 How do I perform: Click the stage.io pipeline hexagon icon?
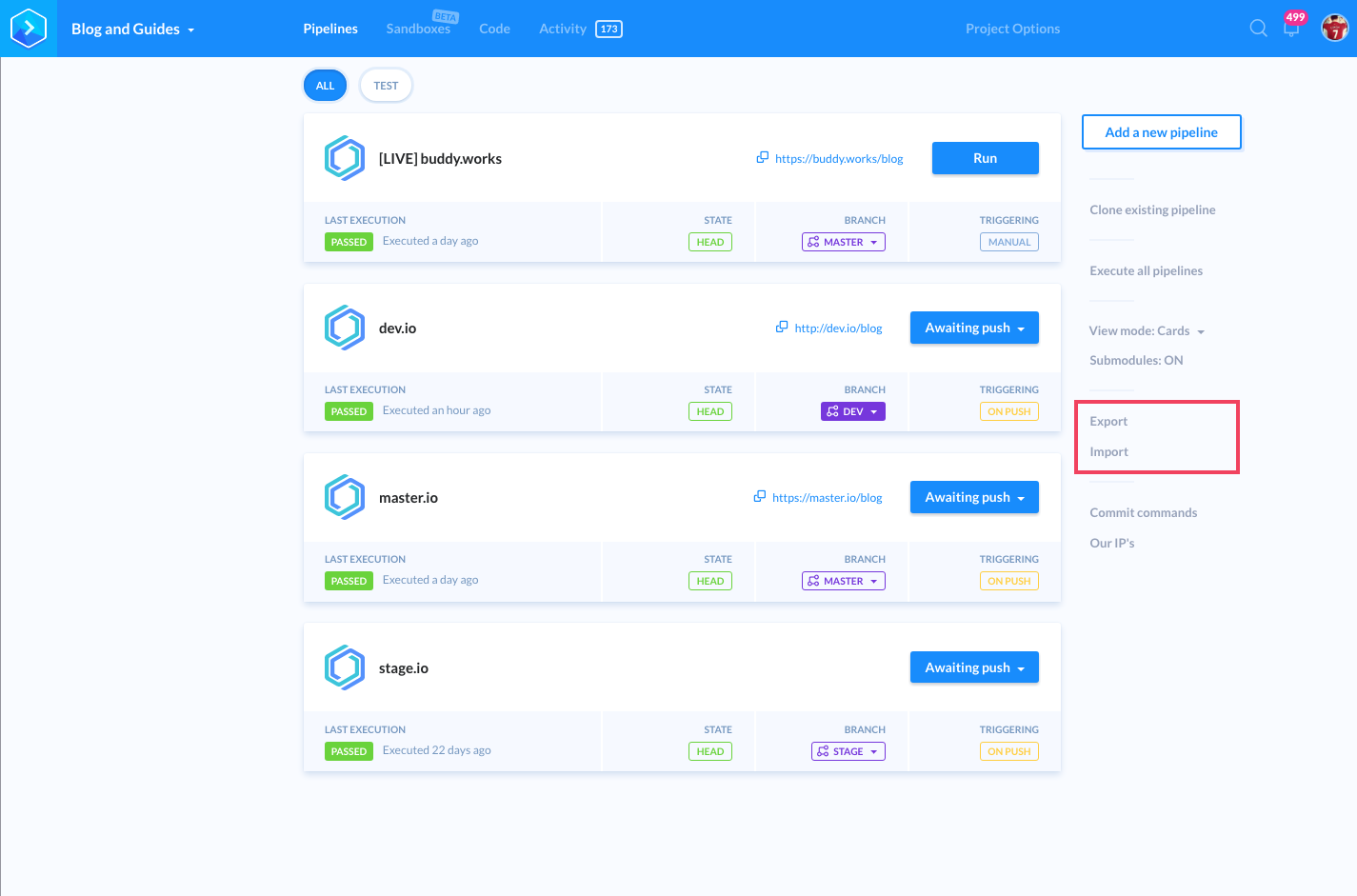[345, 667]
